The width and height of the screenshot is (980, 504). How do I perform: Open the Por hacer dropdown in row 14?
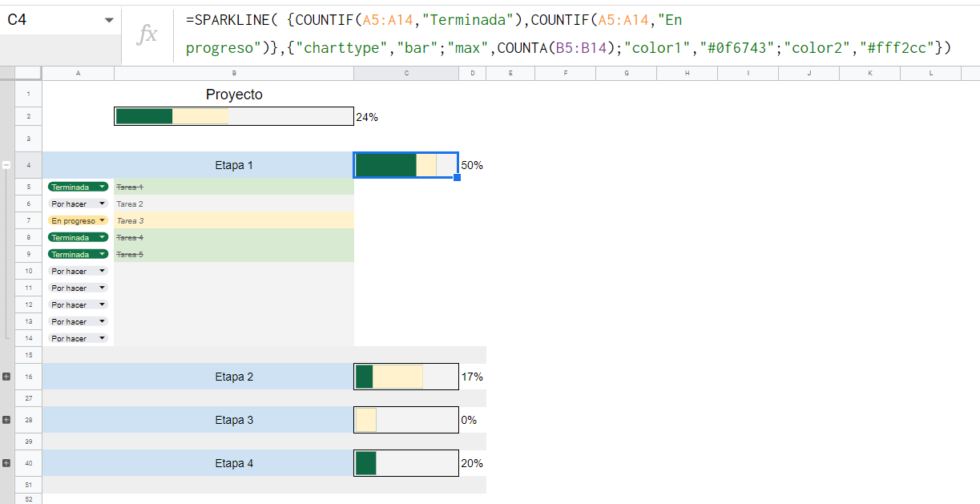[x=102, y=338]
